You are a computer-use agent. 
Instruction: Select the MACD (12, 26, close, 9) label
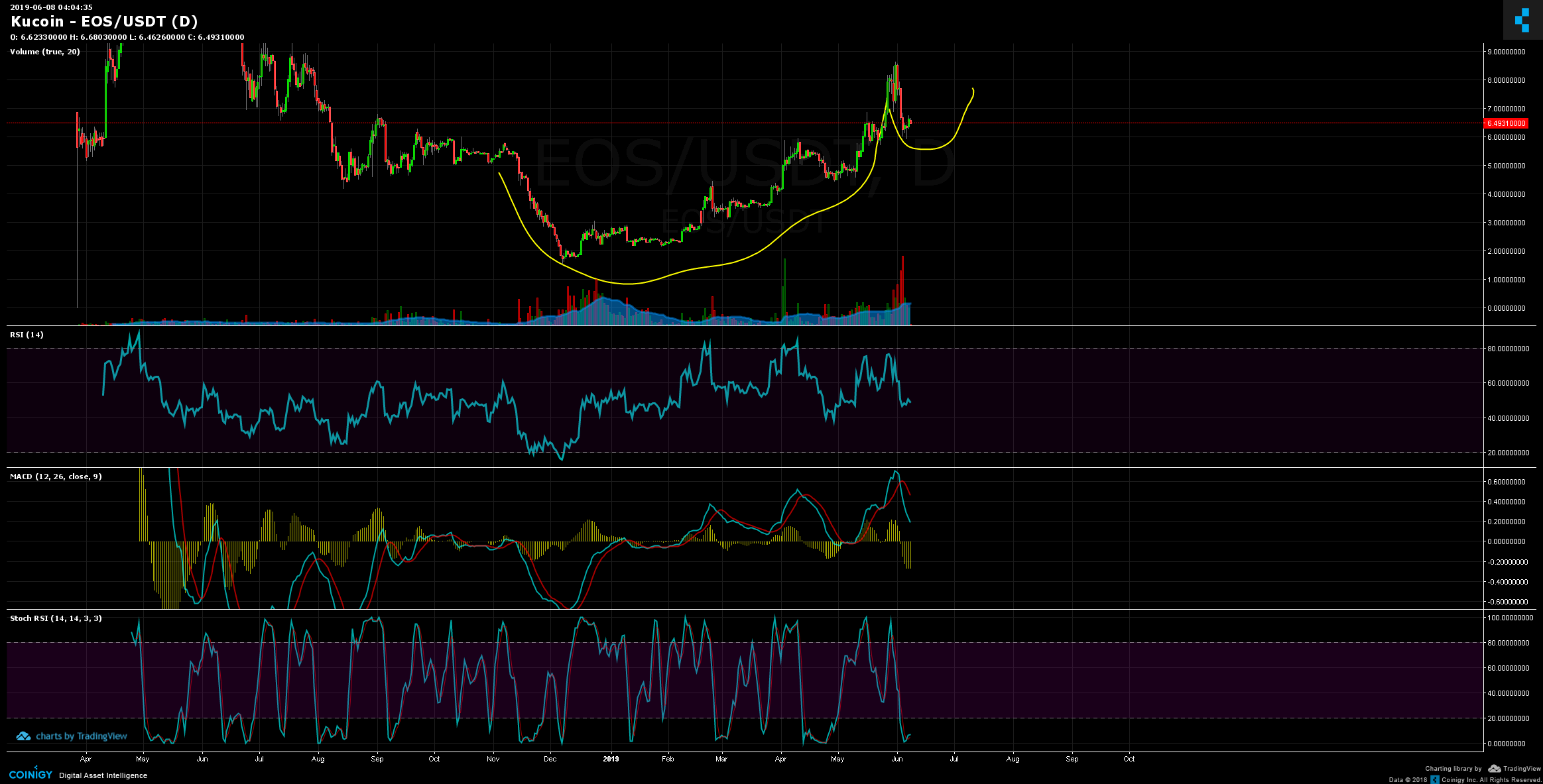pyautogui.click(x=56, y=476)
